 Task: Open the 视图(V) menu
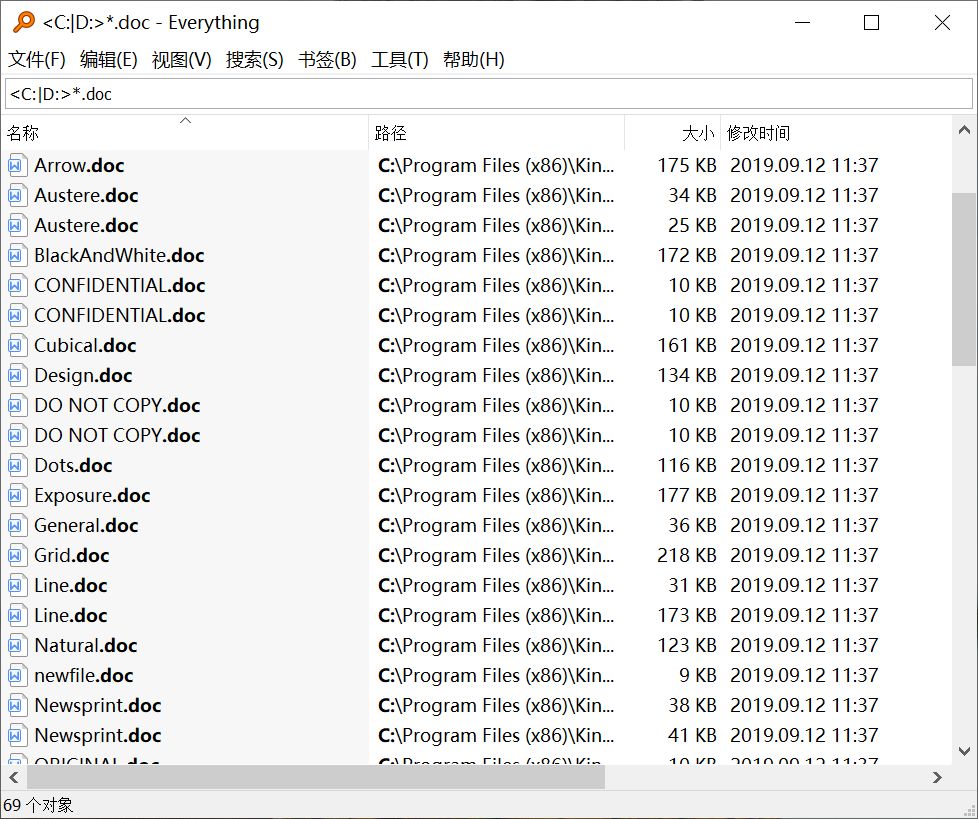(182, 60)
